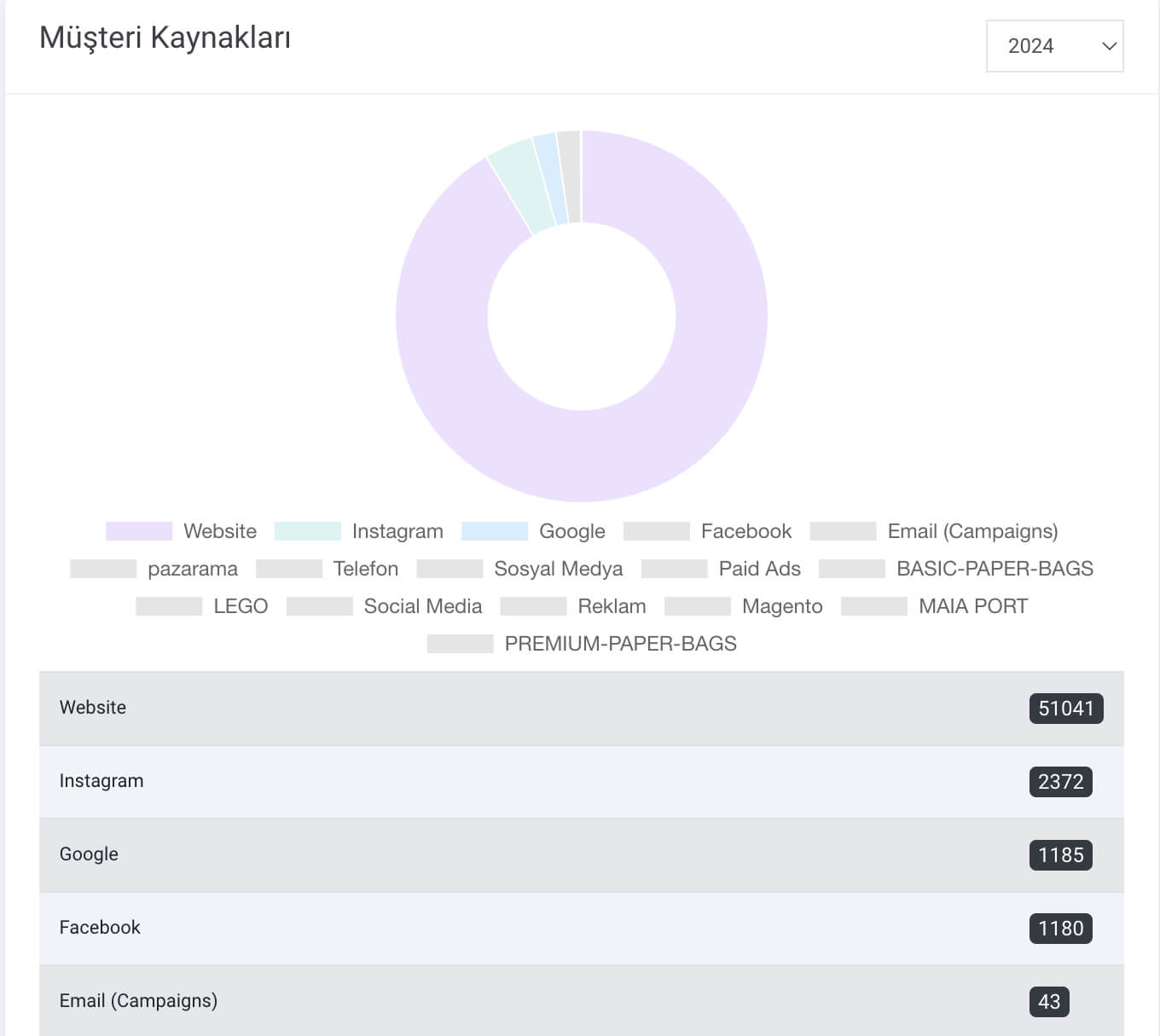Toggle BASIC-PAPER-BAGS legend swatch
Viewport: 1160px width, 1036px height.
pyautogui.click(x=852, y=569)
